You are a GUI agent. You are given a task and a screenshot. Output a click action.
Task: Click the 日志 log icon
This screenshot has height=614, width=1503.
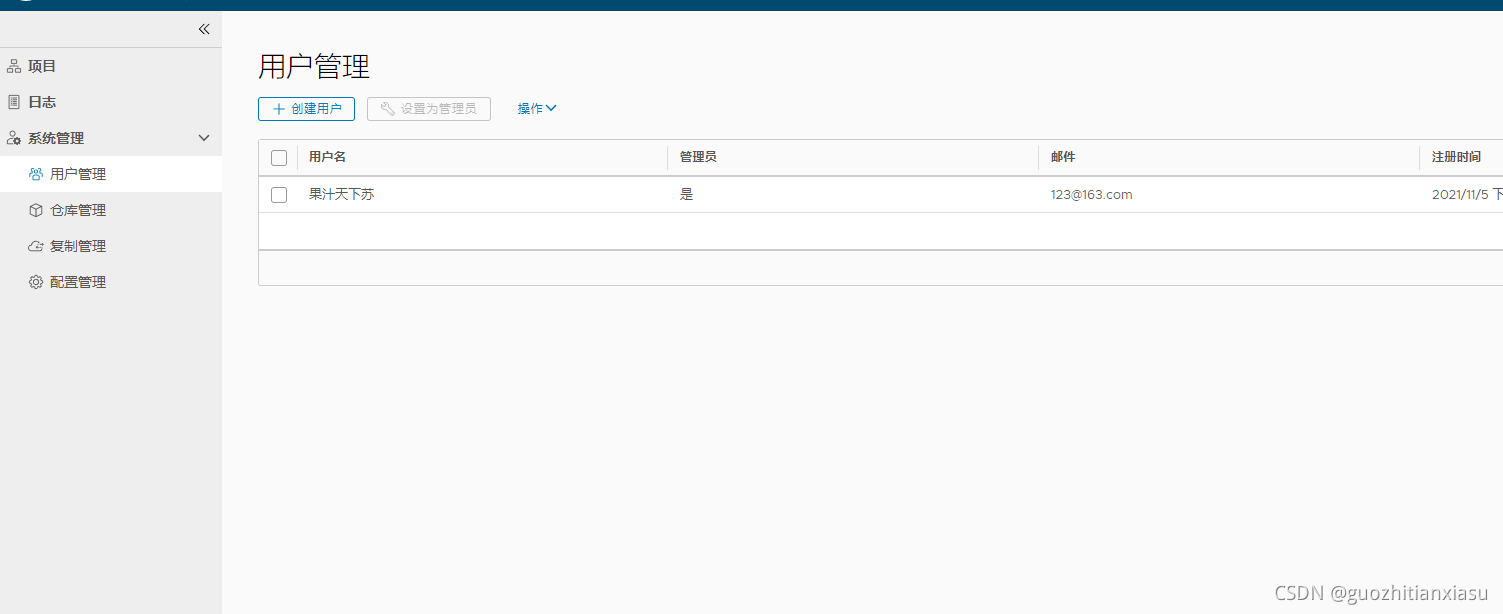click(14, 102)
